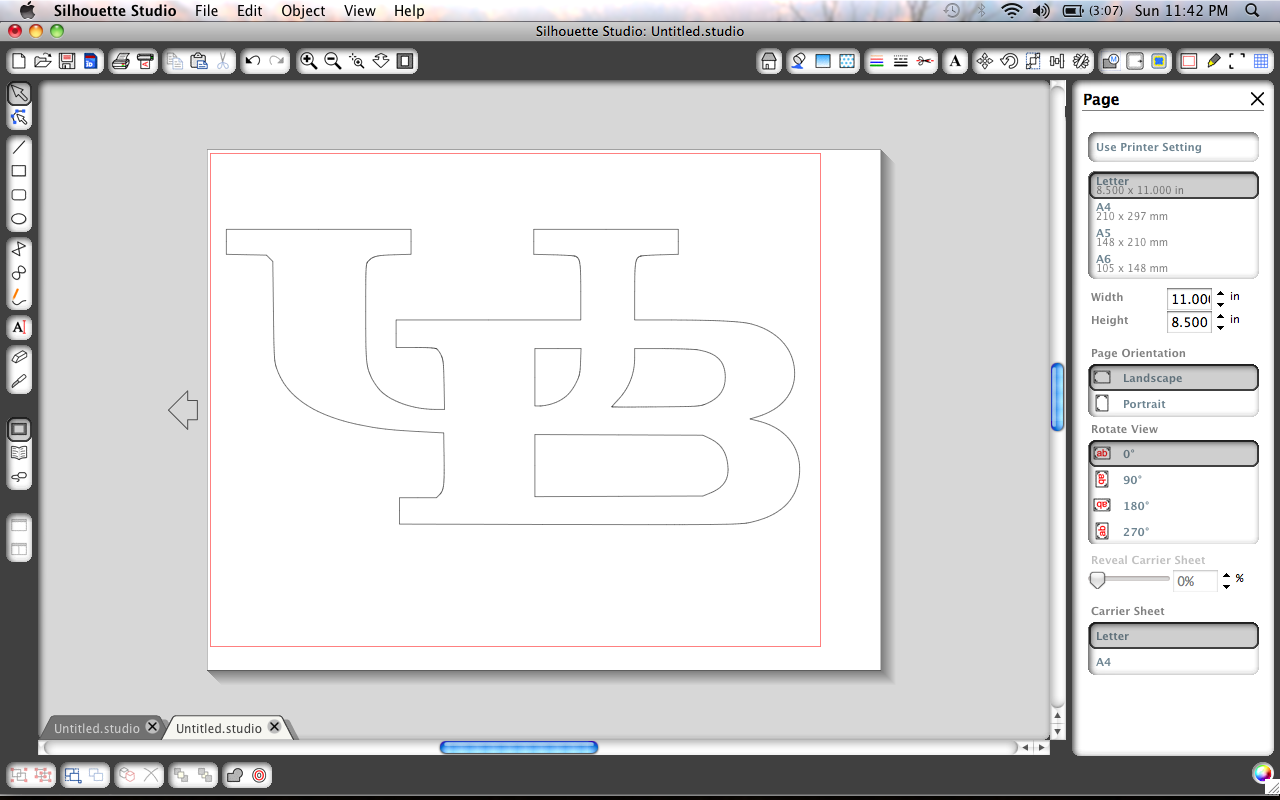The image size is (1280, 800).
Task: Open the Grid settings icon
Action: coord(1261,61)
